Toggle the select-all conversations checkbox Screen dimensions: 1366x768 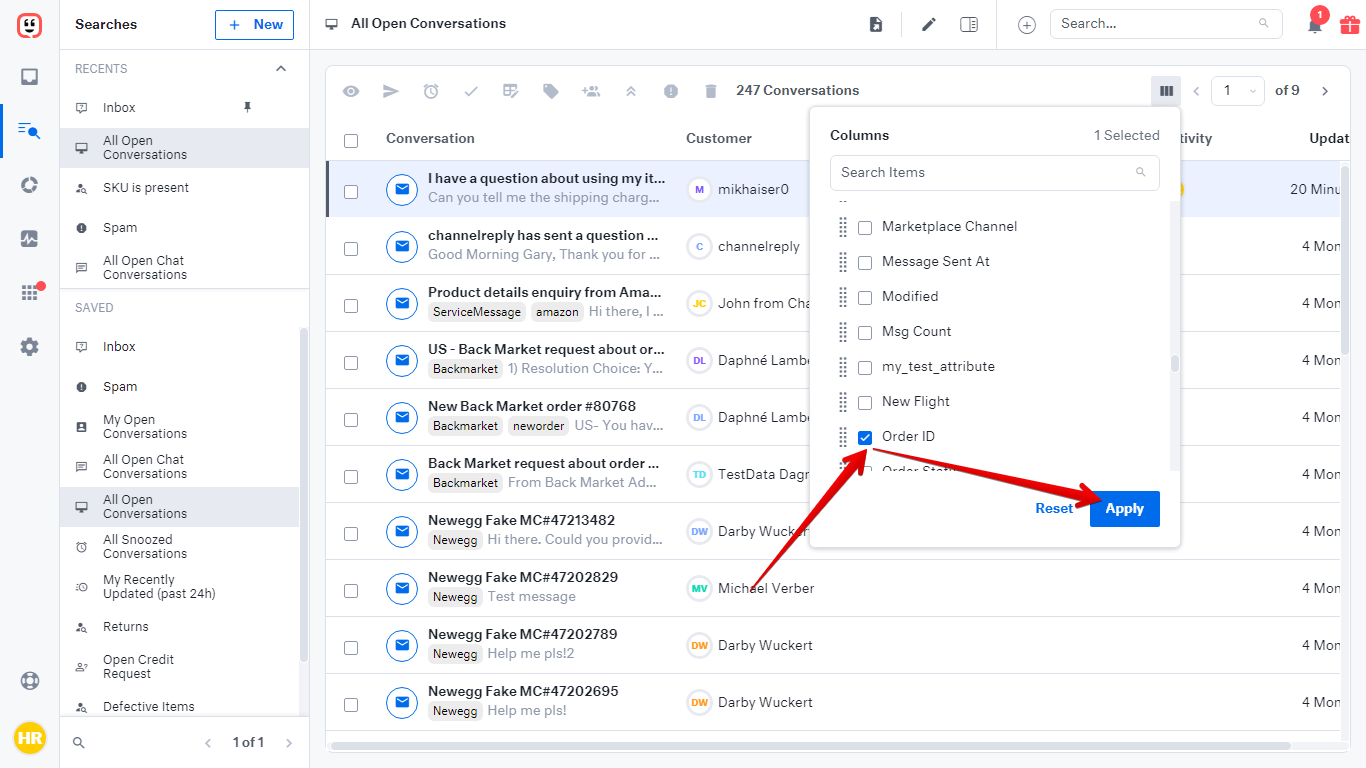[x=351, y=141]
